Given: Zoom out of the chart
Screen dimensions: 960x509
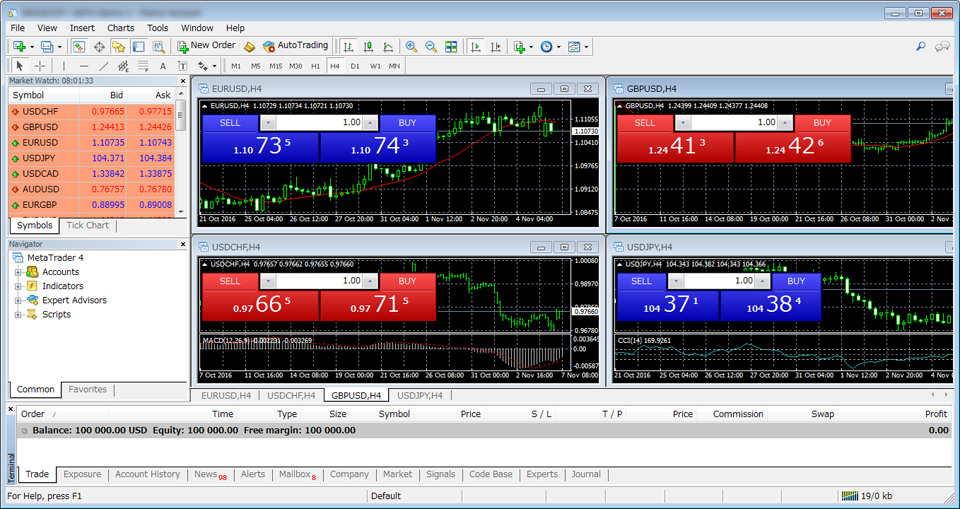Looking at the screenshot, I should point(431,47).
